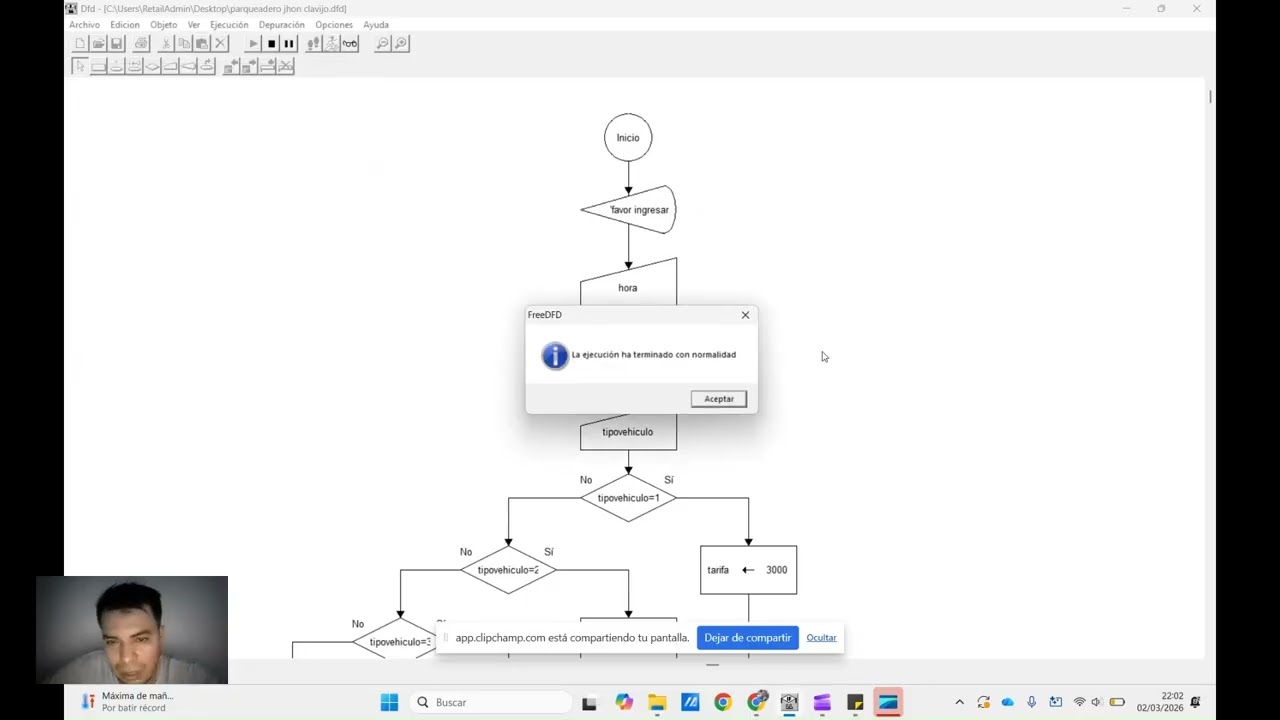Open the debugger watch glasses icon
Screen dimensions: 1280x720
350,43
